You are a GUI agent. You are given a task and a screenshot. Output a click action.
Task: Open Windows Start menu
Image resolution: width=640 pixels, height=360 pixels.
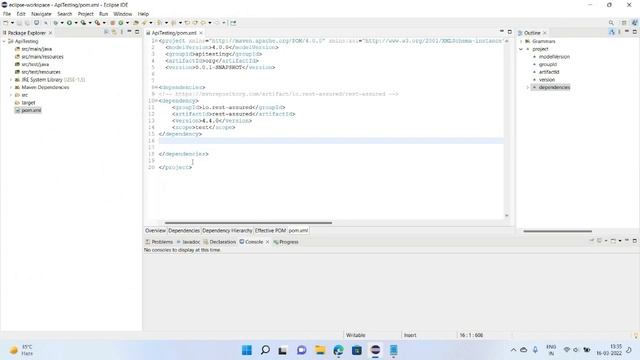click(247, 350)
